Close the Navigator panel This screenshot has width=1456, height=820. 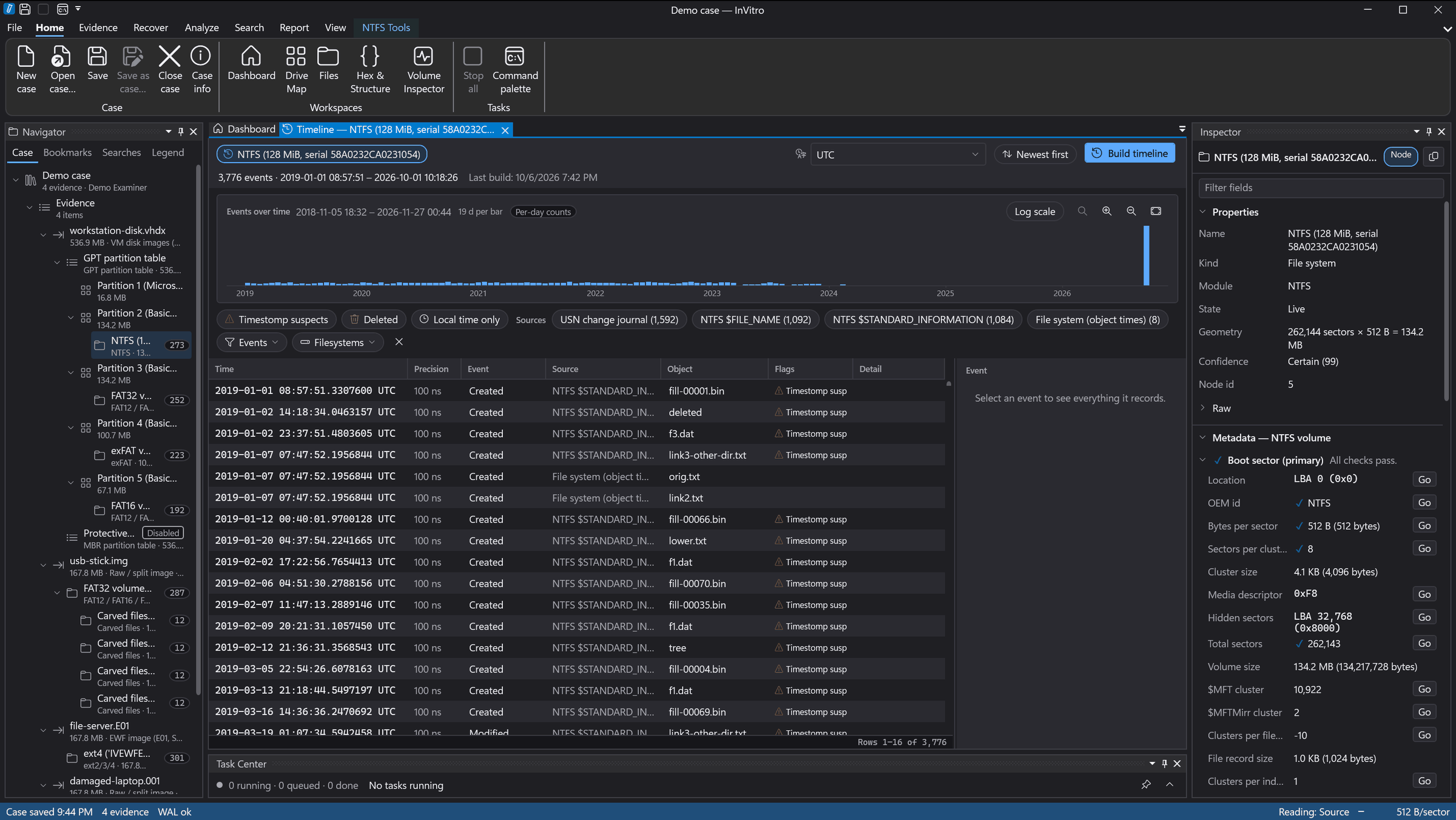194,132
